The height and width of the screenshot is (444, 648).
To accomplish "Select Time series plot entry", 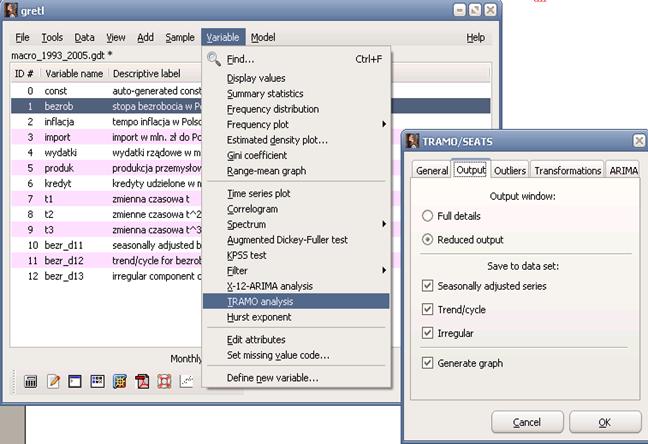I will point(296,193).
